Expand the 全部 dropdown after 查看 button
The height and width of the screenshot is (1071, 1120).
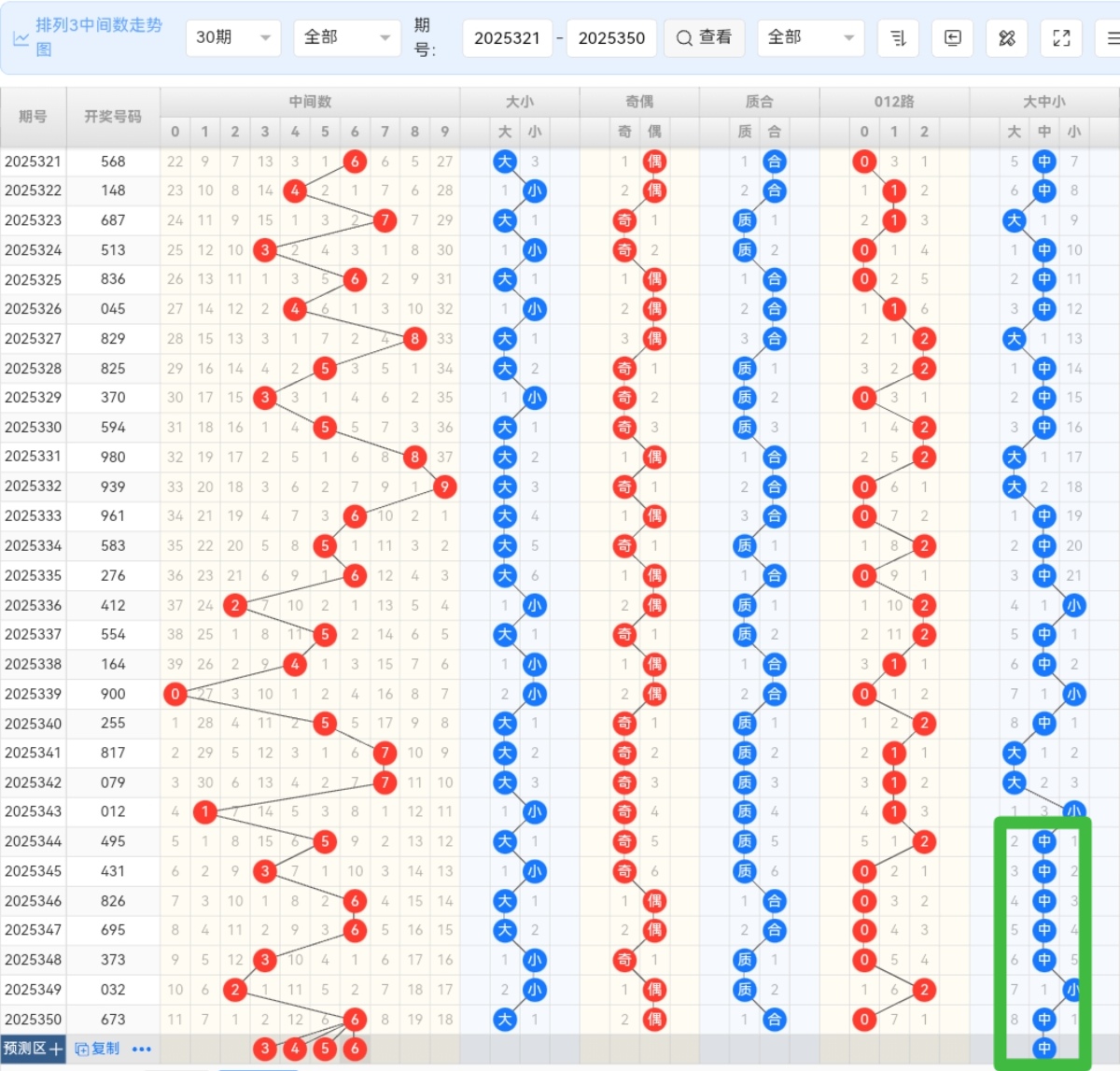[810, 38]
